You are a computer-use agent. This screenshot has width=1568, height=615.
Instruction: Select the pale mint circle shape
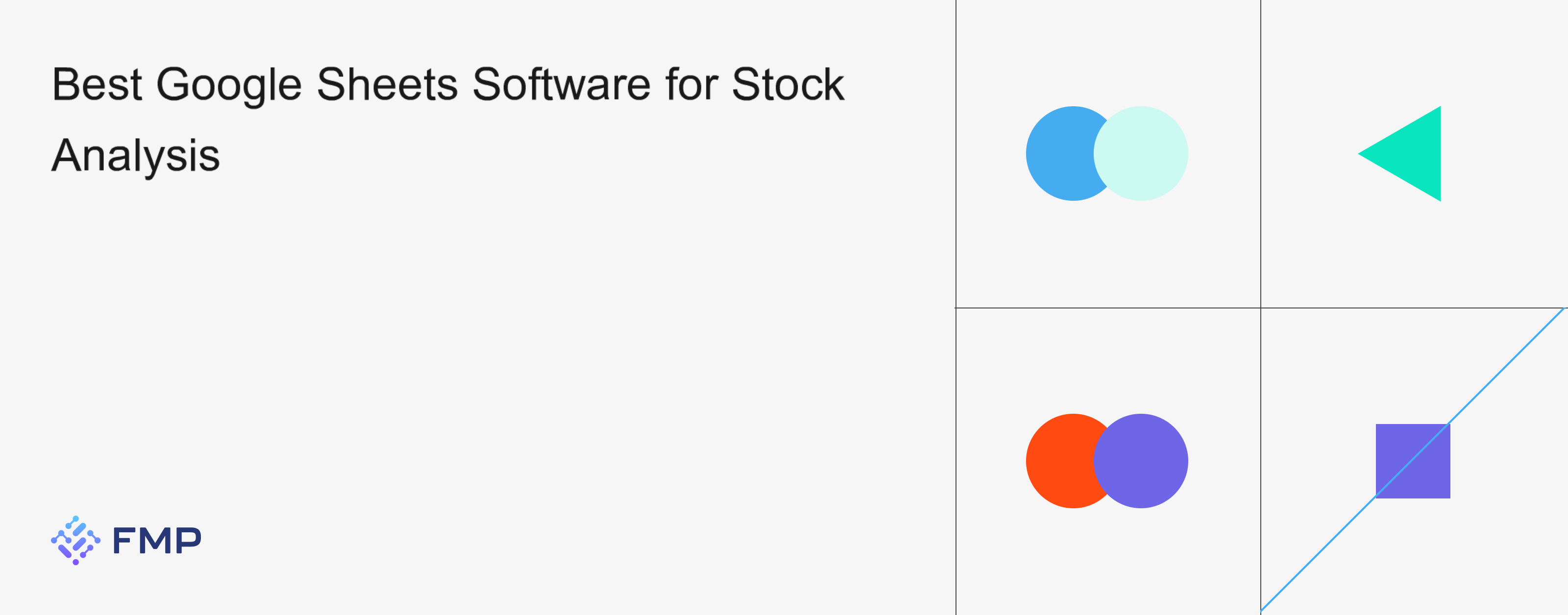point(1144,153)
